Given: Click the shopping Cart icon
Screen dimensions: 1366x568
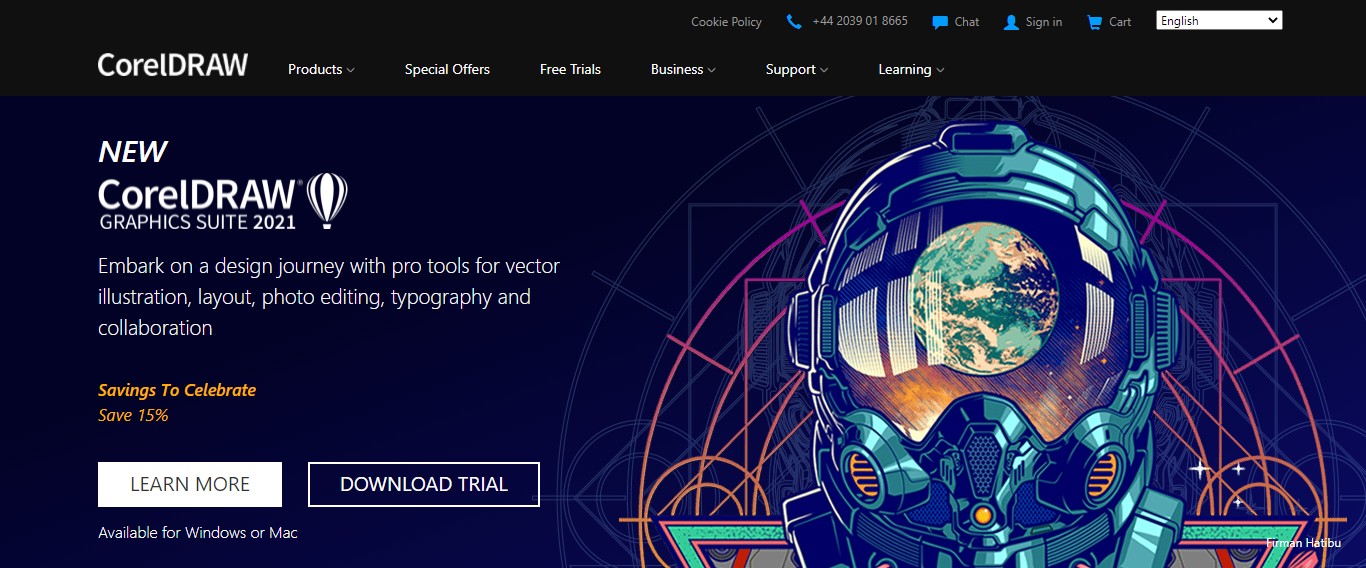Looking at the screenshot, I should (x=1095, y=22).
